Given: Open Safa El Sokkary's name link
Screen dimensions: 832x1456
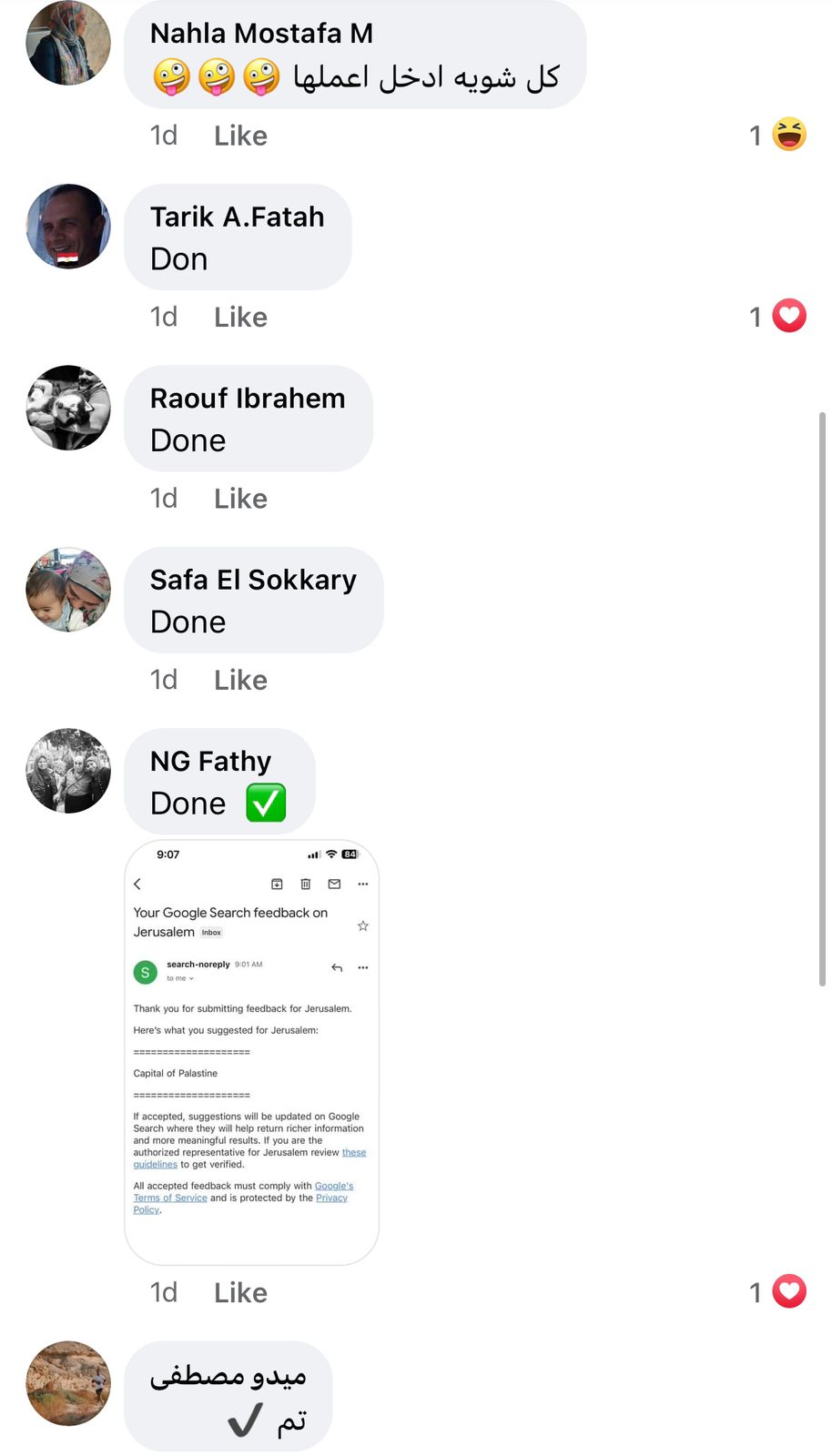Looking at the screenshot, I should [253, 580].
